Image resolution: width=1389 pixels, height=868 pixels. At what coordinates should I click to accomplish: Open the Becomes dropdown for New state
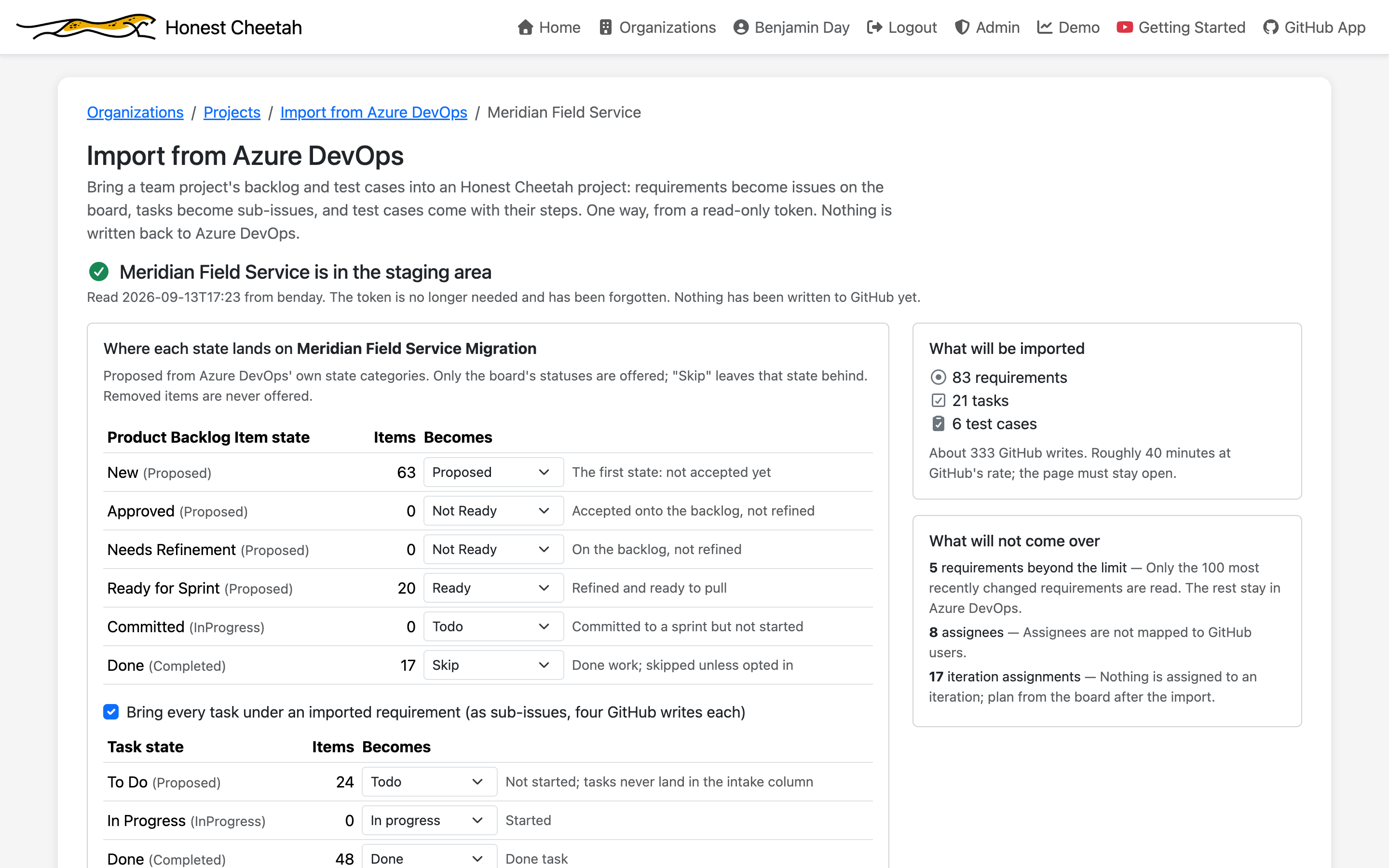pyautogui.click(x=493, y=472)
